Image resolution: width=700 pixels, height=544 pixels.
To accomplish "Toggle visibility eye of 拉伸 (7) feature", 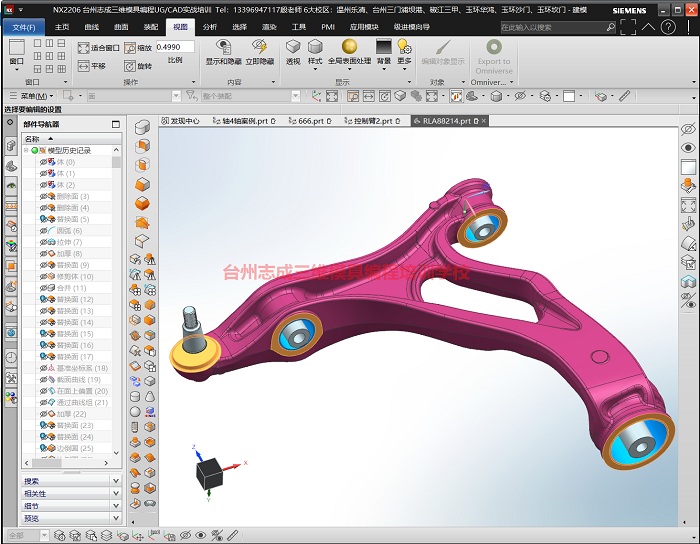I will [43, 242].
